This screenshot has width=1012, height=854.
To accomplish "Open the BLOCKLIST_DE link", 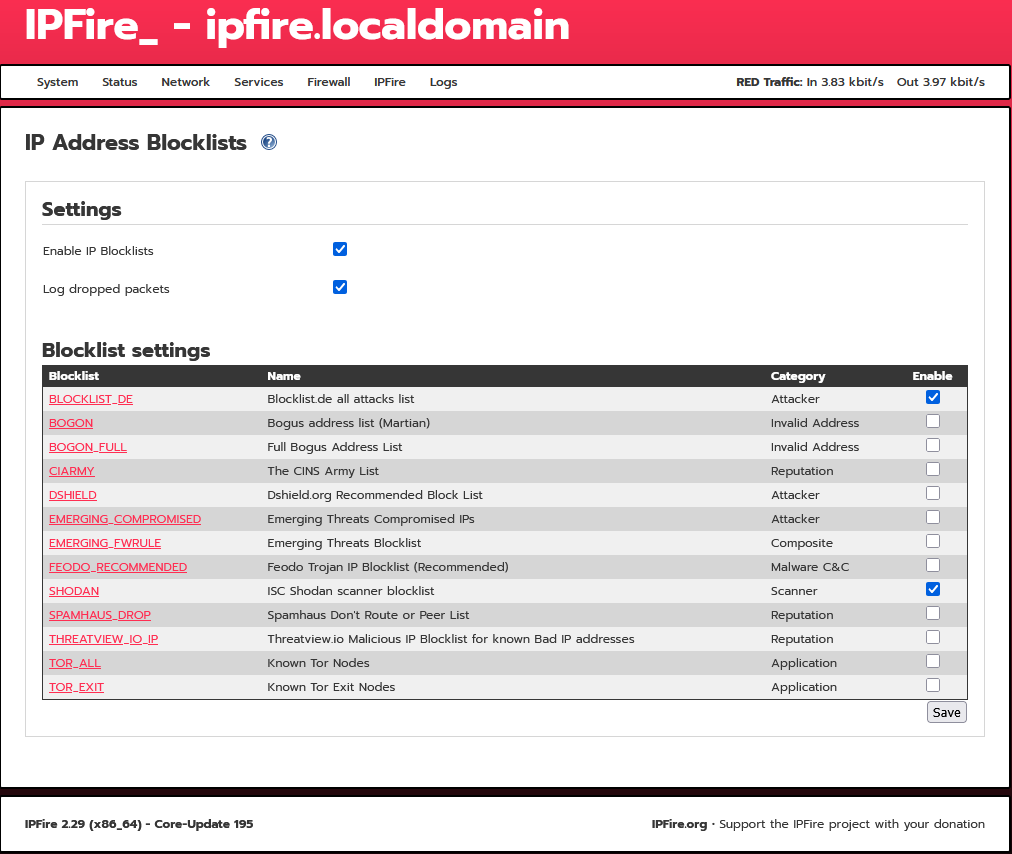I will tap(91, 399).
